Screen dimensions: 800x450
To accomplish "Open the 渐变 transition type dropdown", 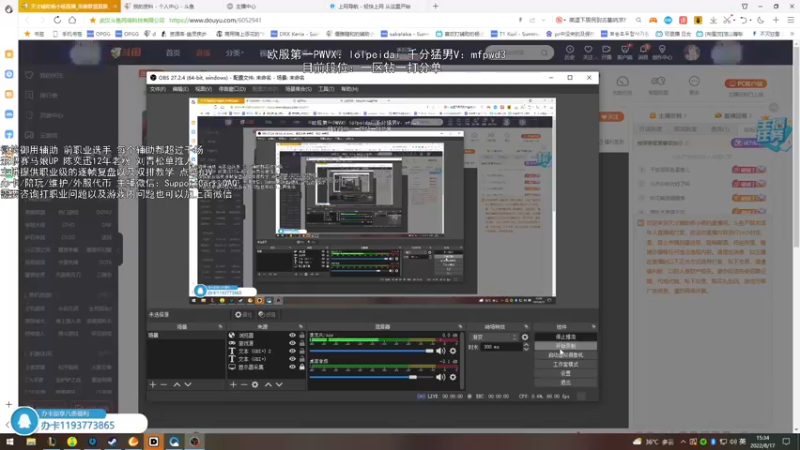I will [493, 337].
